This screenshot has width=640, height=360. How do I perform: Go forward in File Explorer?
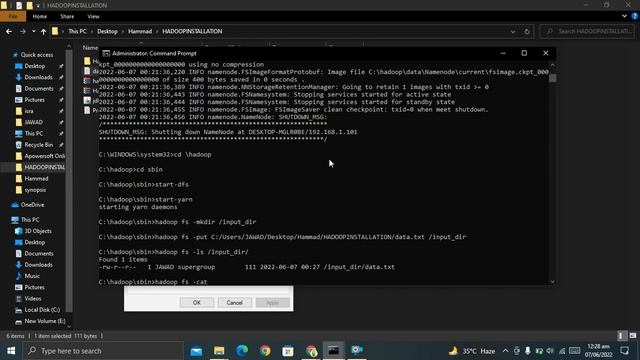point(22,31)
